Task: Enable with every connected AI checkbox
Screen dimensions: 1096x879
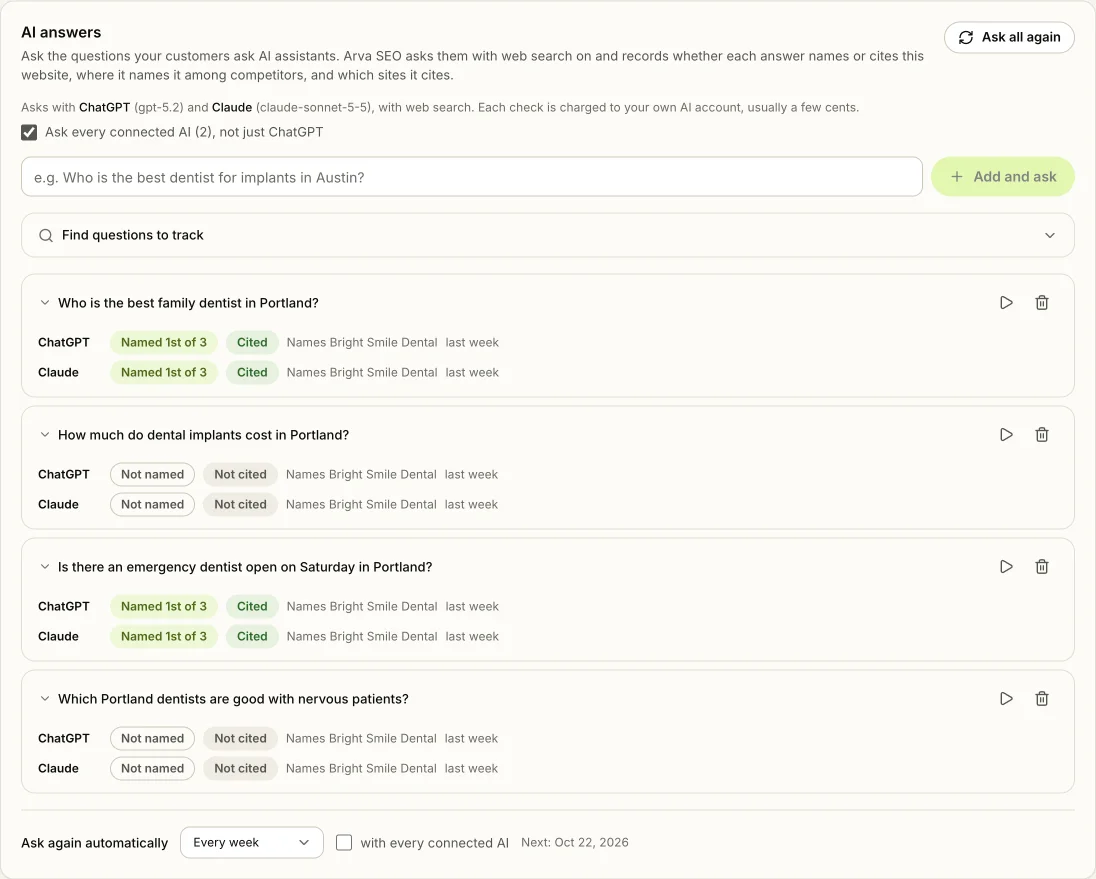Action: pos(344,843)
